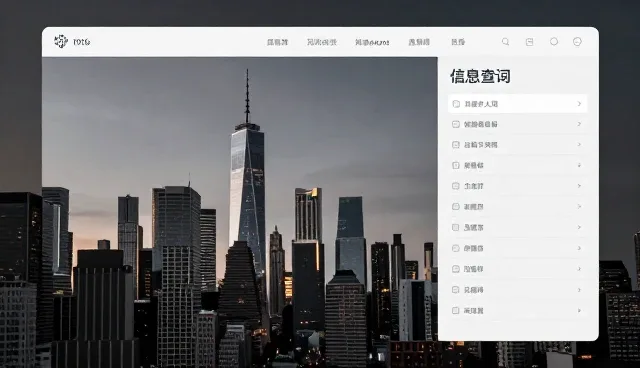Open the third (middle) navigation menu item

click(x=372, y=42)
